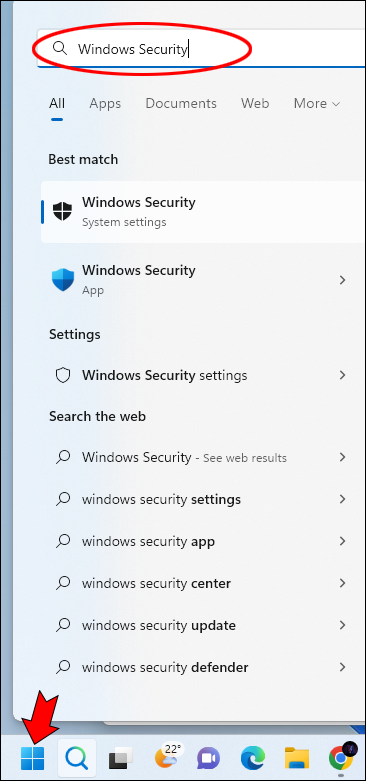The image size is (366, 781).
Task: Launch Google Chrome from the taskbar
Action: point(342,758)
